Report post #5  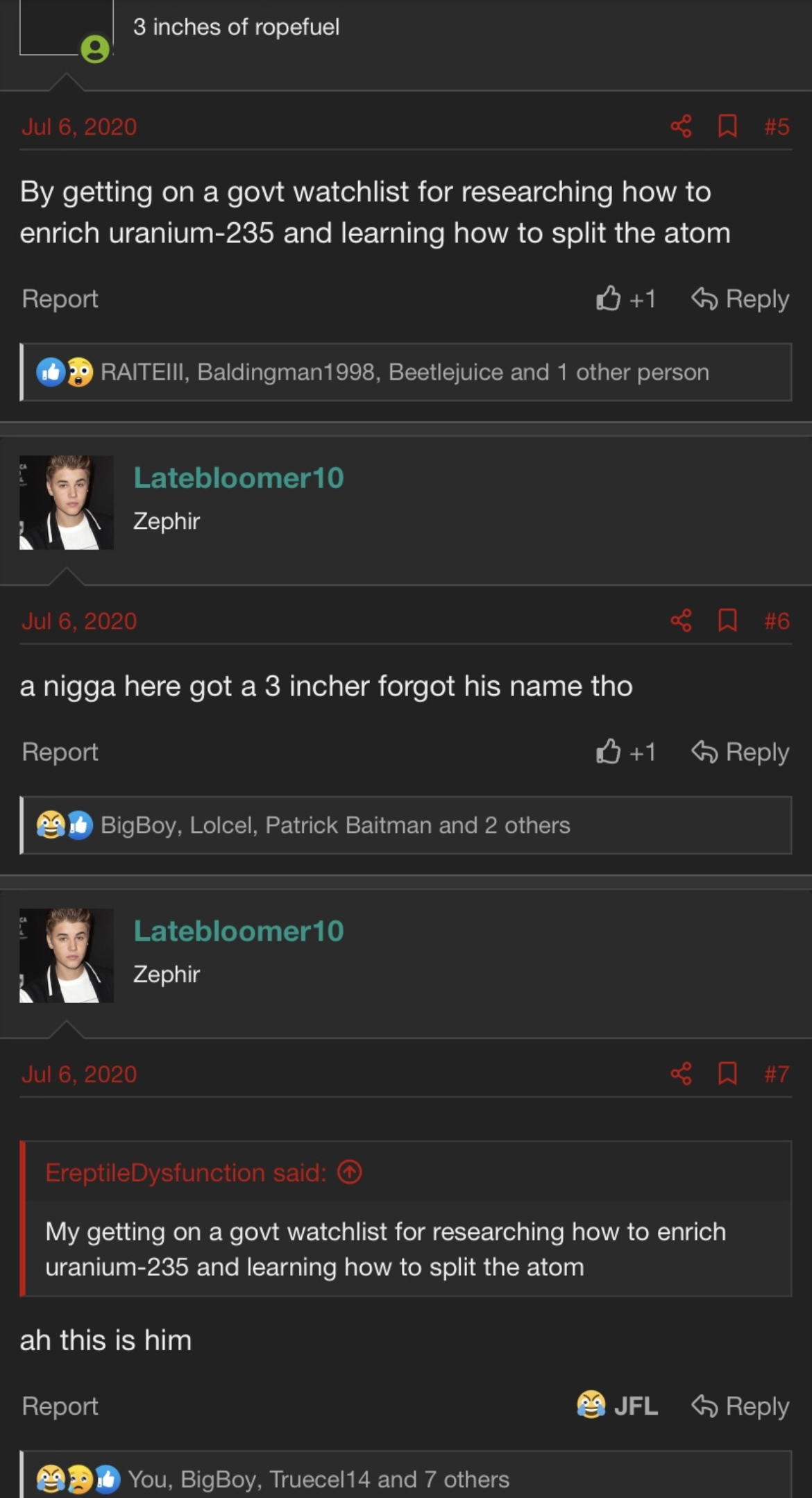point(60,298)
